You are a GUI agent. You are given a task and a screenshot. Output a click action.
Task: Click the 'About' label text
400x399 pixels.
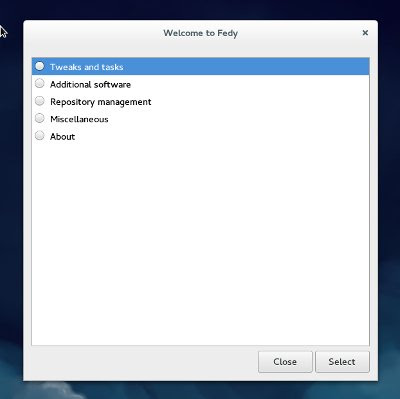tap(62, 137)
